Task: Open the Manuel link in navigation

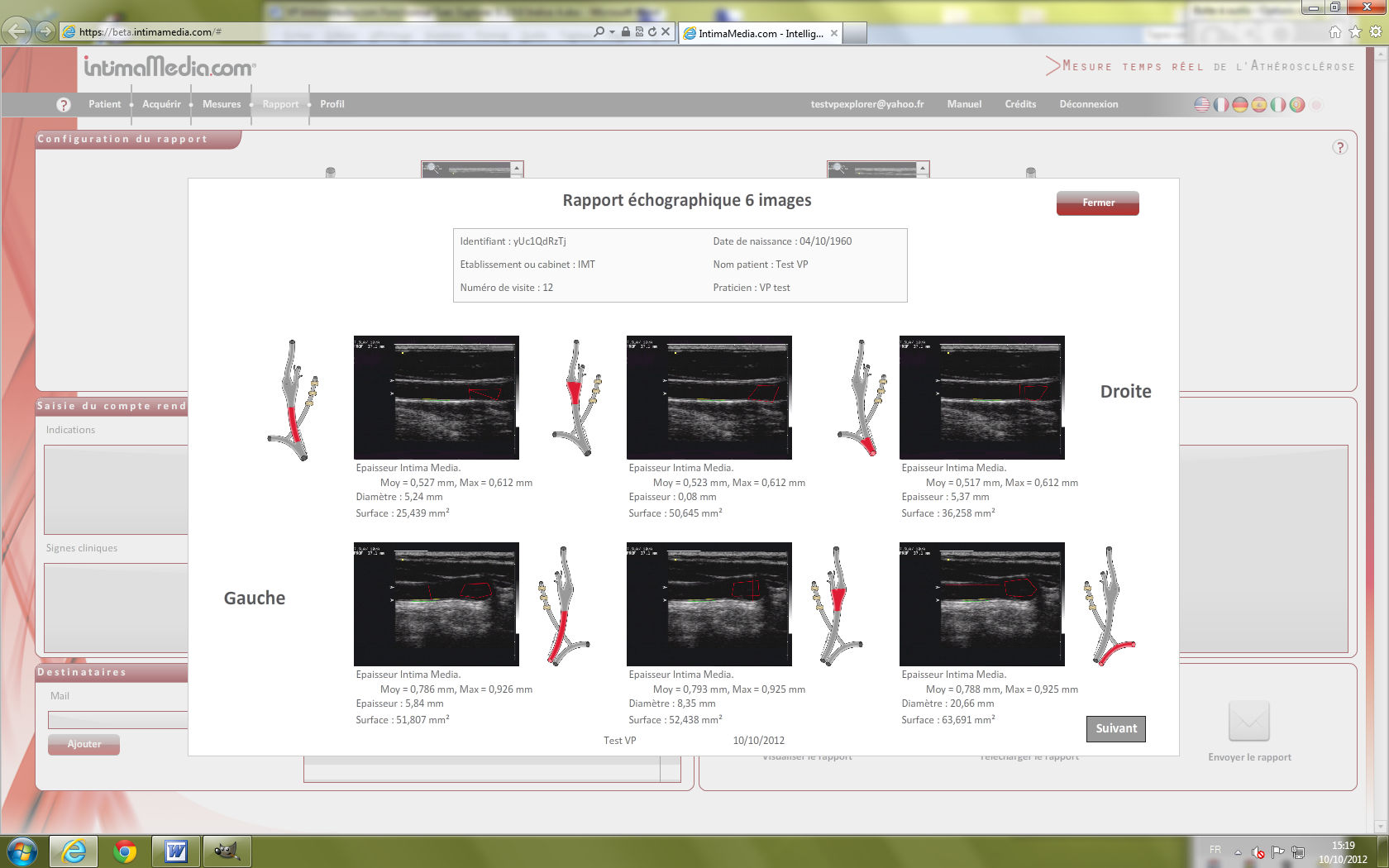Action: coord(964,104)
